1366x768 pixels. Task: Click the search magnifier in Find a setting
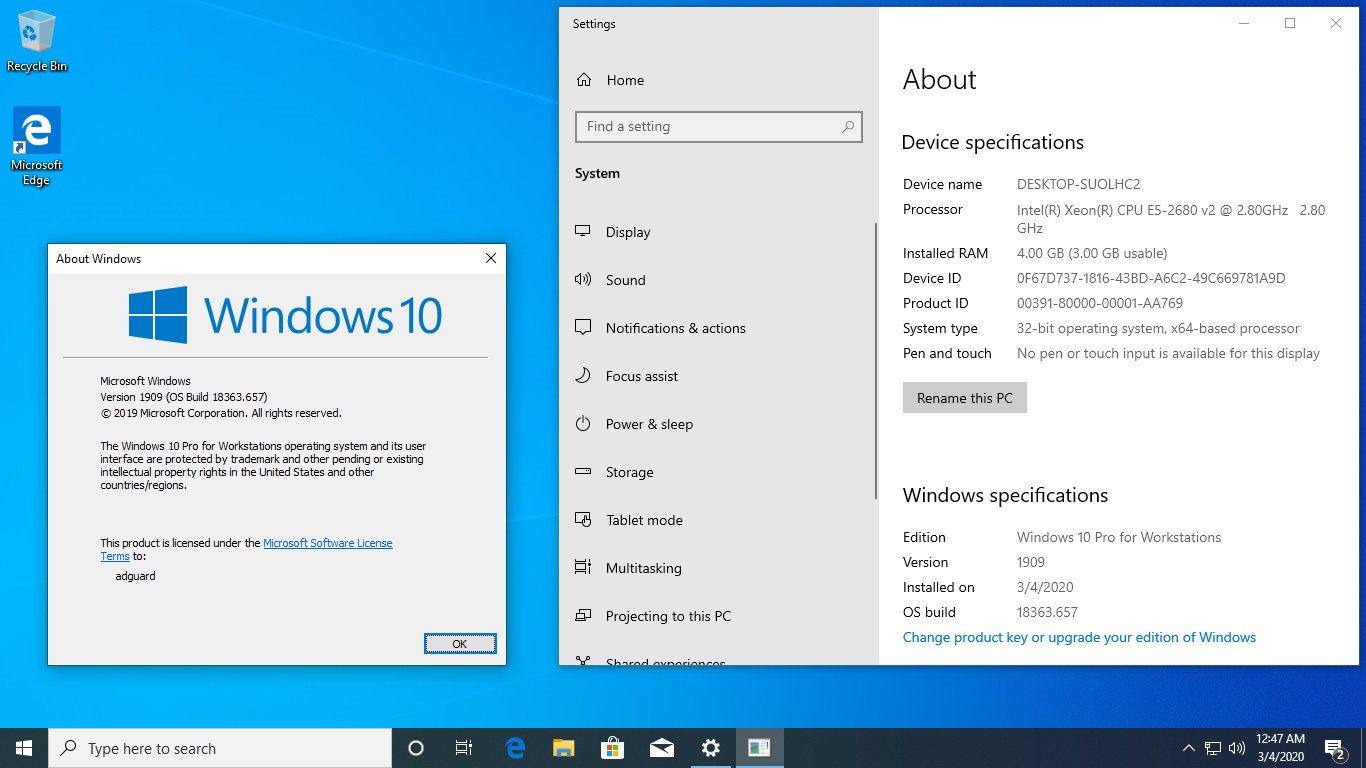pos(848,127)
